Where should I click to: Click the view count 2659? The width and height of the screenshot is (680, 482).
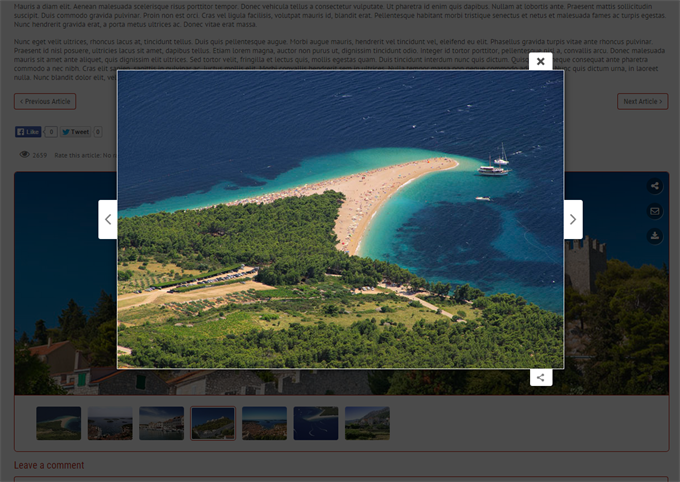tap(40, 155)
